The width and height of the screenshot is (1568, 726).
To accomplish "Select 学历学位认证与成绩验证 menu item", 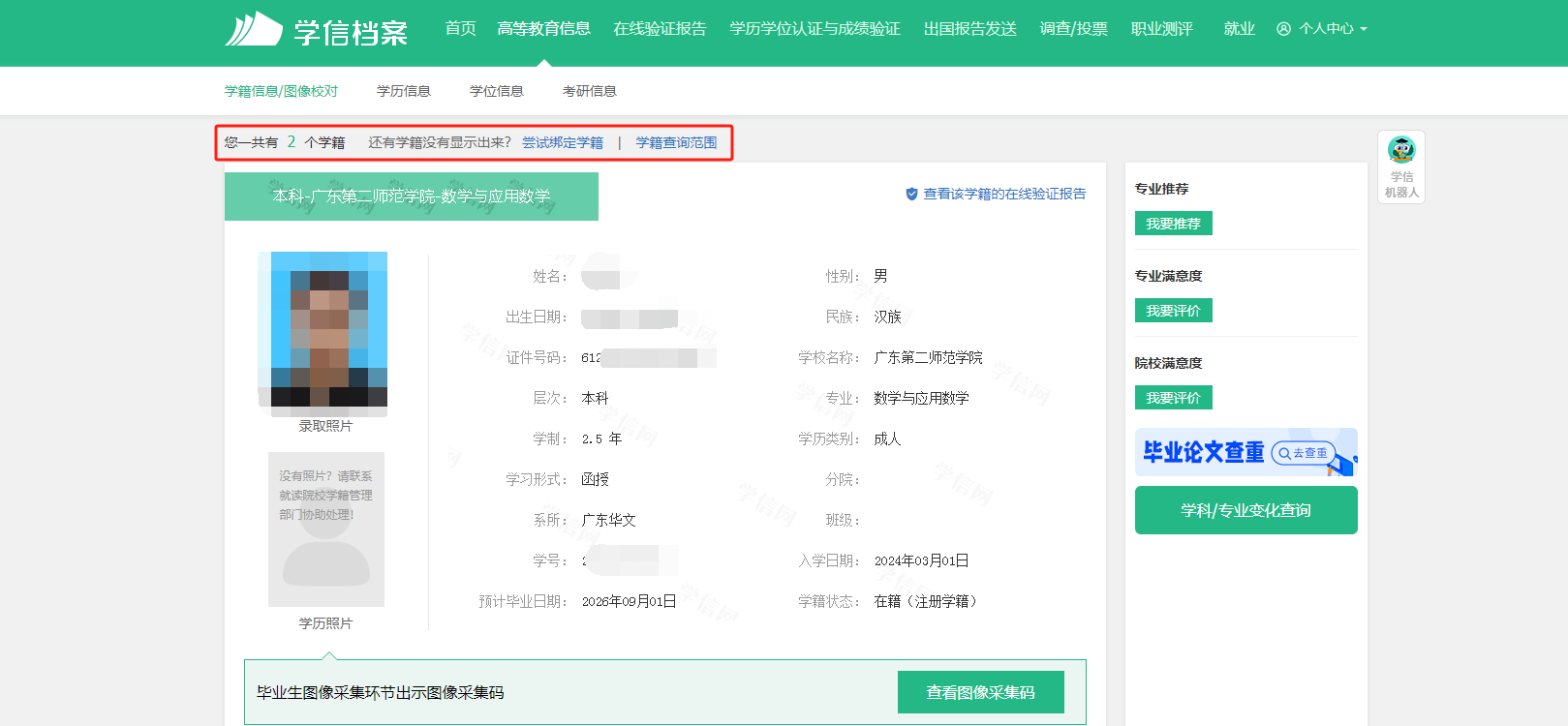I will [815, 29].
